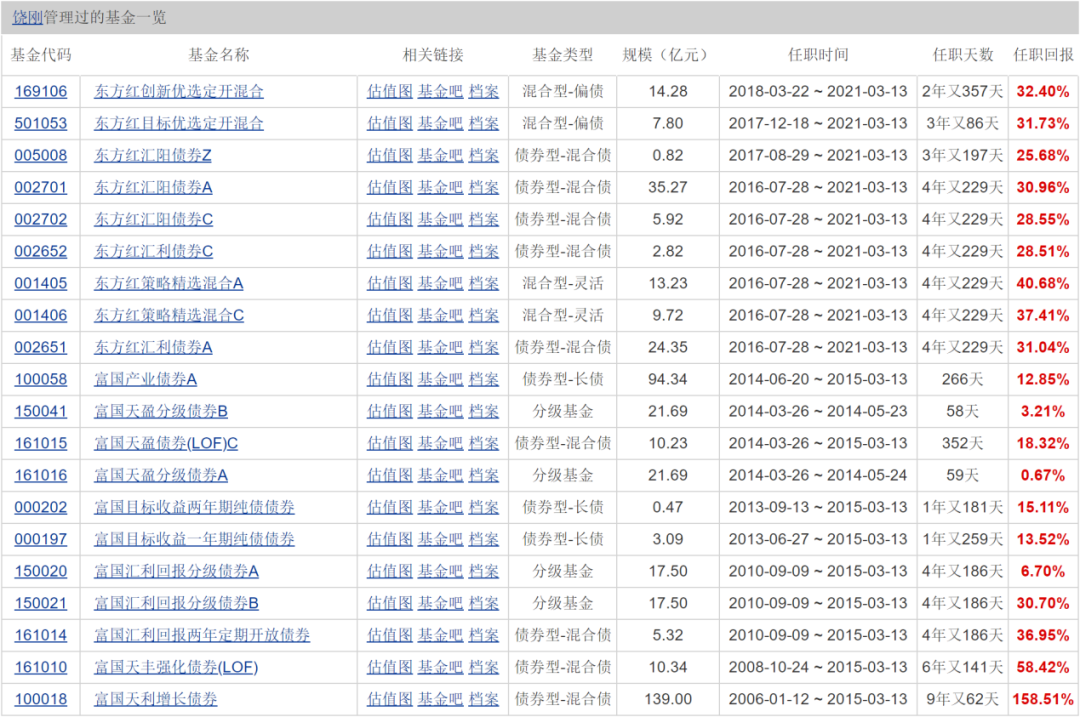Open 档案 for 富国目标收益一年期纯债债券
This screenshot has height=717, width=1080.
pos(484,539)
